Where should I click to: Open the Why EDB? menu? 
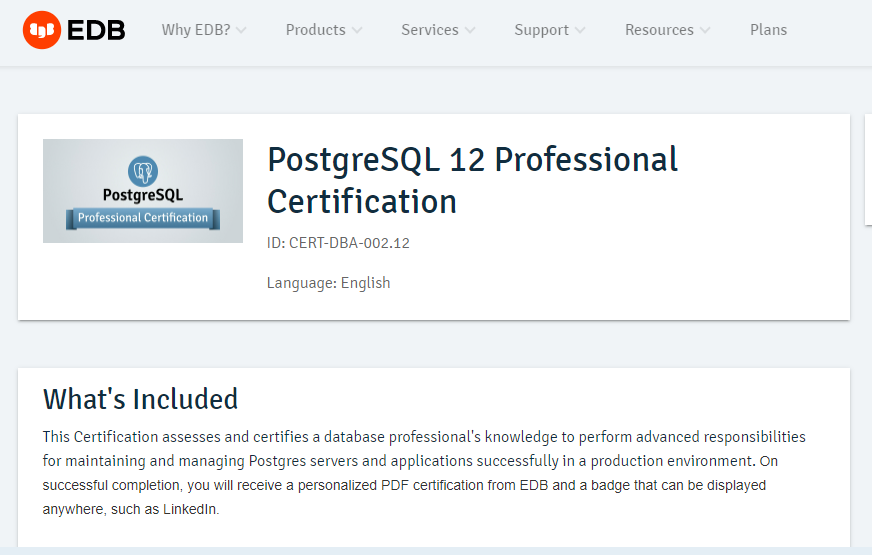[x=204, y=30]
